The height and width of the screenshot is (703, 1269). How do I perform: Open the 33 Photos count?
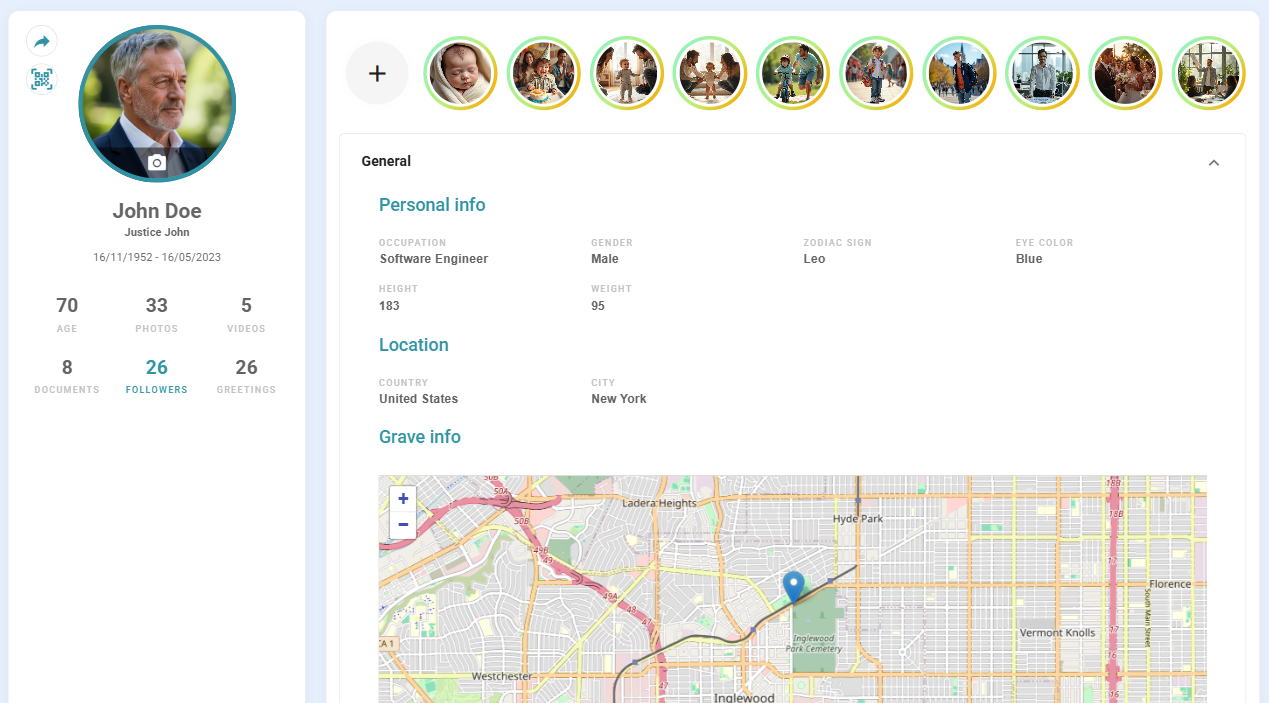(157, 314)
